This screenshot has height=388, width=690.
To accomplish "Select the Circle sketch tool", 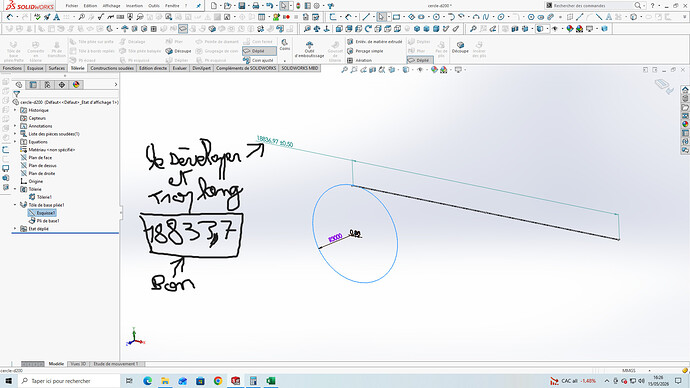I will (436, 17).
